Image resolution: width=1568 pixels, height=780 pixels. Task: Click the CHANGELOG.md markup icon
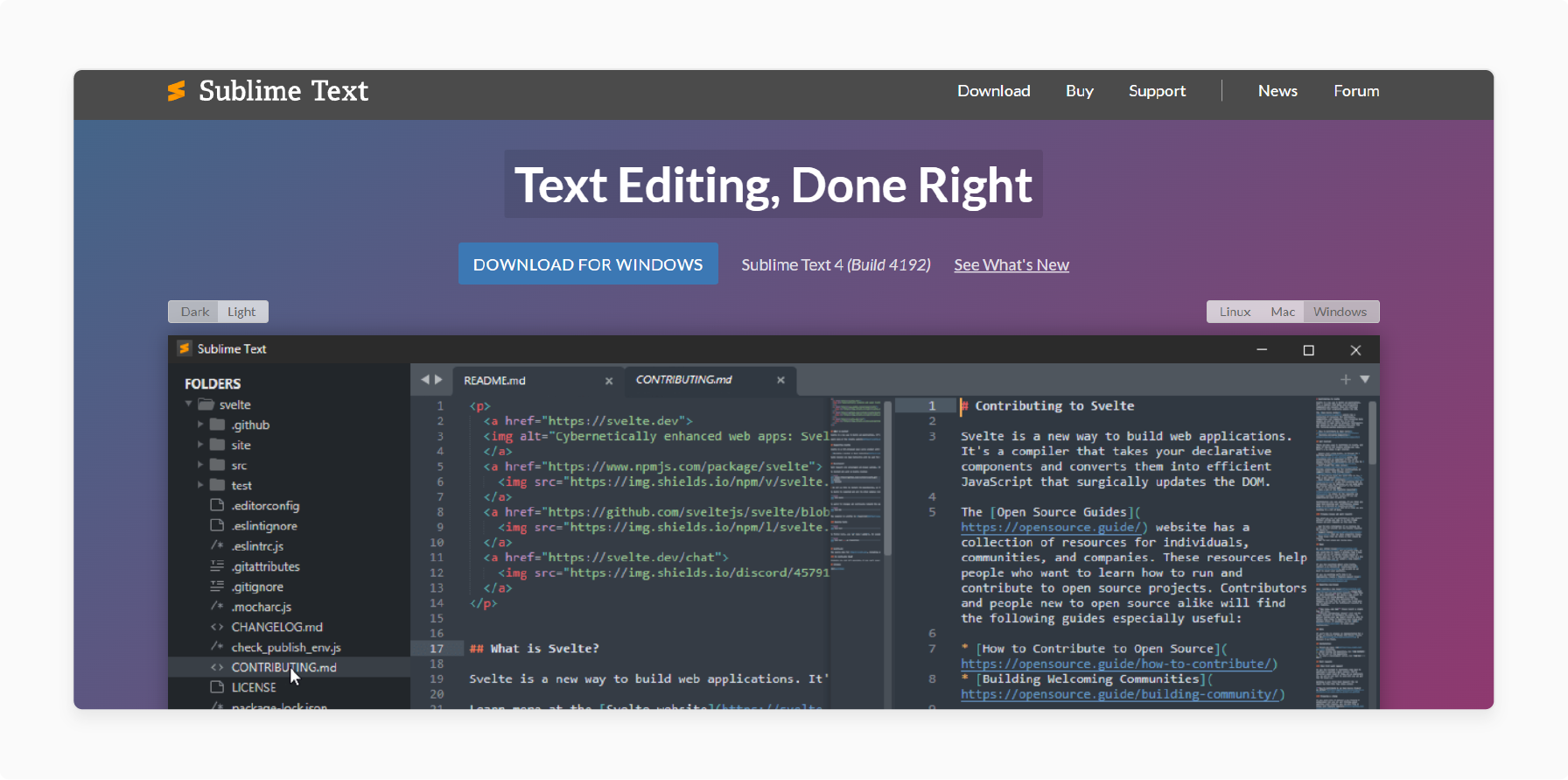[217, 627]
